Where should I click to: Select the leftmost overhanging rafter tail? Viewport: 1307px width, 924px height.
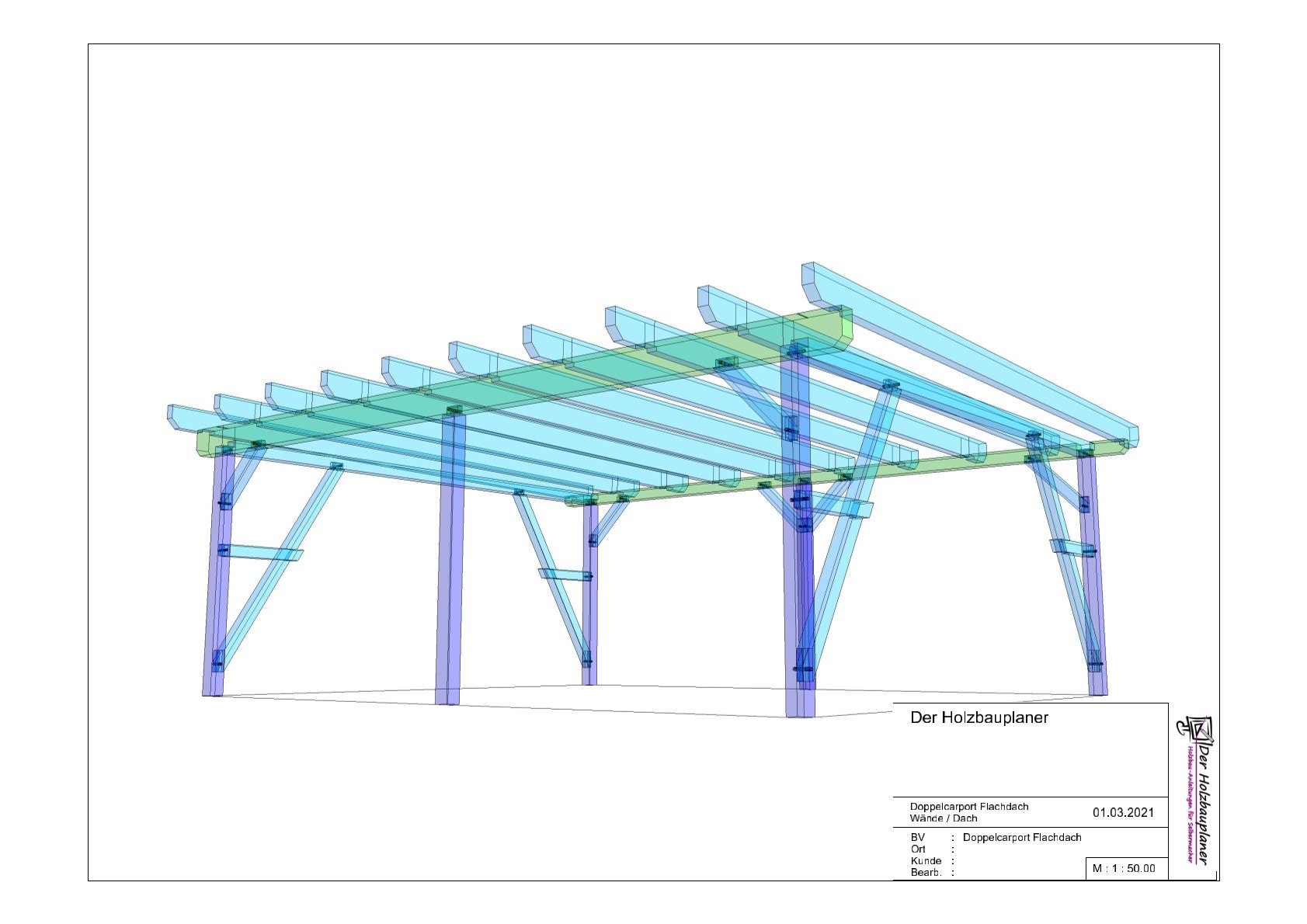click(180, 419)
